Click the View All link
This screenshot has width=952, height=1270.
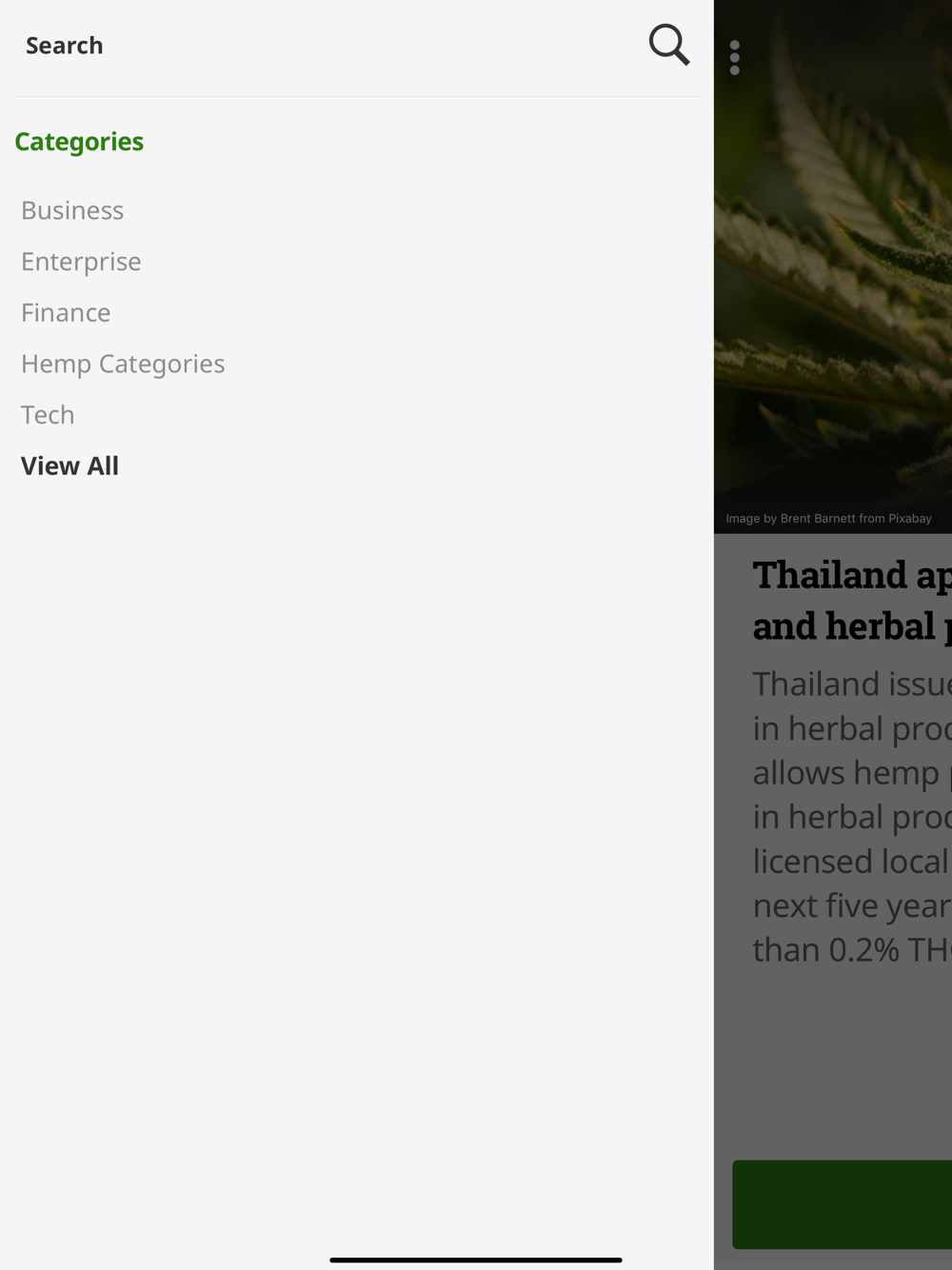point(69,466)
